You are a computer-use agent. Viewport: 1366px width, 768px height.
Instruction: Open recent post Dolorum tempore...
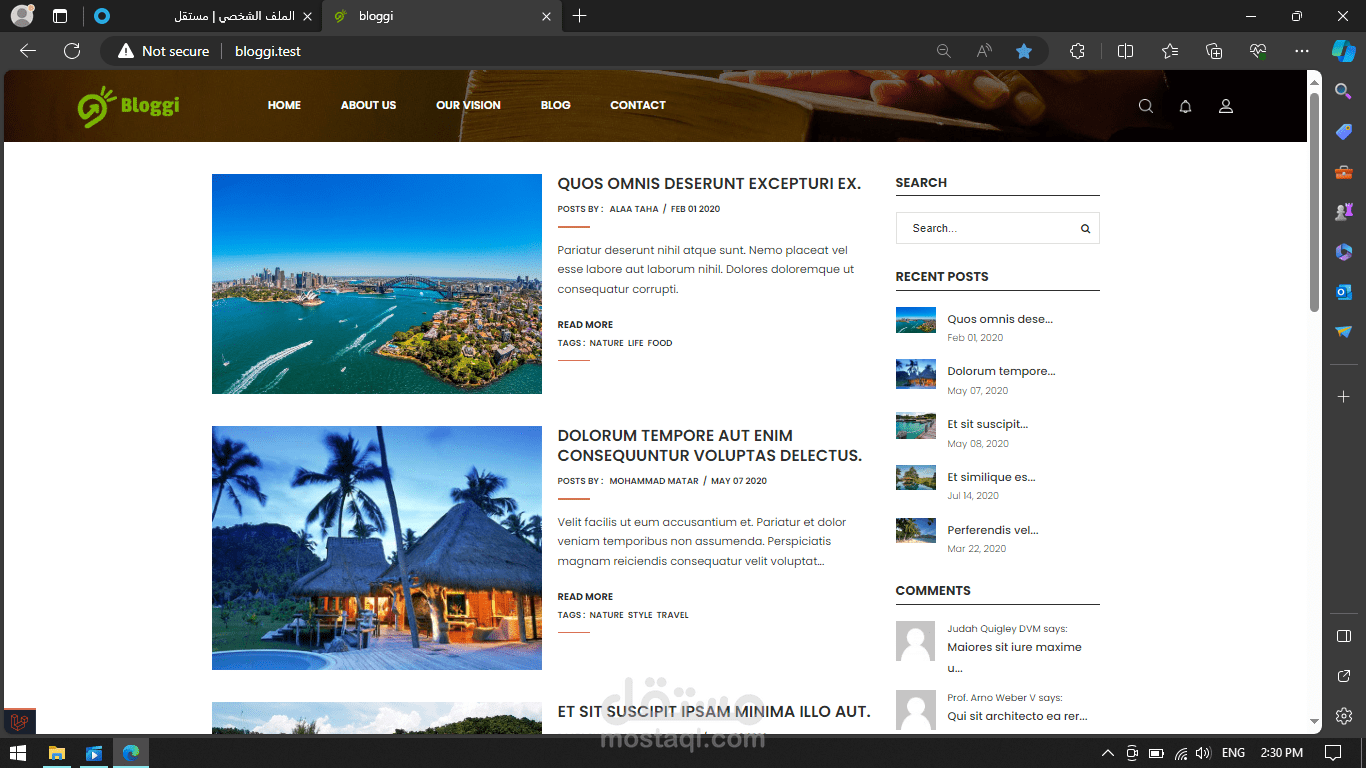tap(1001, 372)
